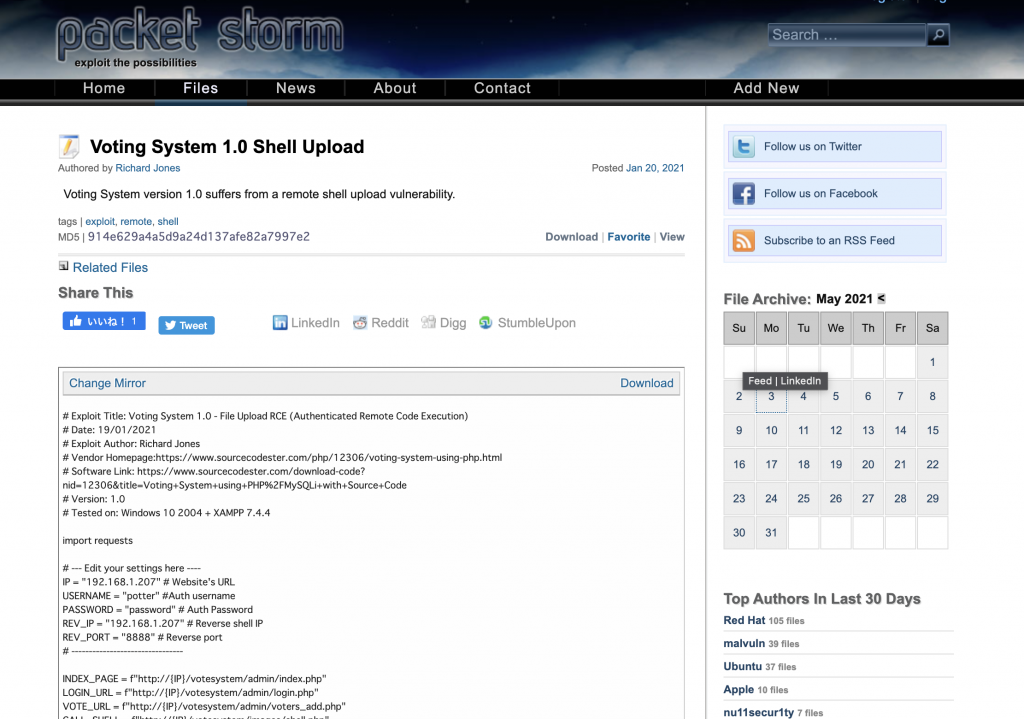Select May 19 in the calendar
This screenshot has width=1024, height=719.
click(835, 464)
